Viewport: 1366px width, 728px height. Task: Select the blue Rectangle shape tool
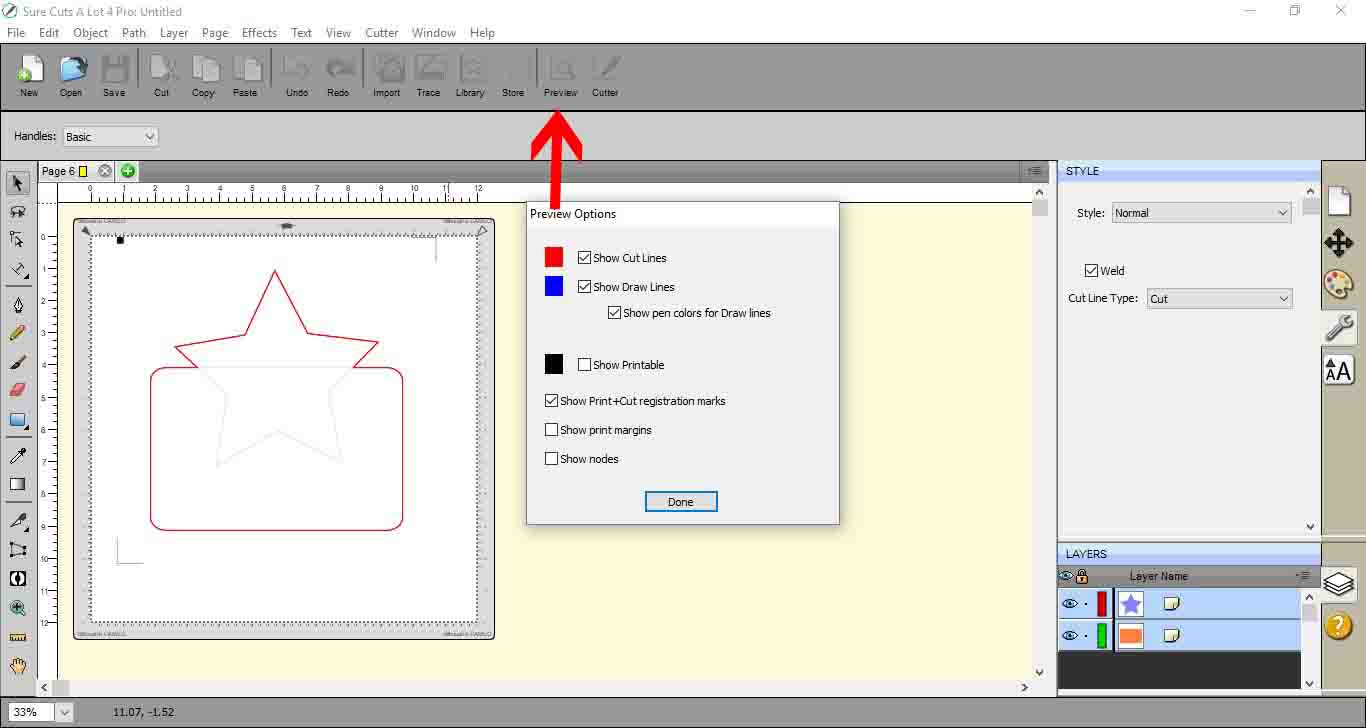coord(17,420)
